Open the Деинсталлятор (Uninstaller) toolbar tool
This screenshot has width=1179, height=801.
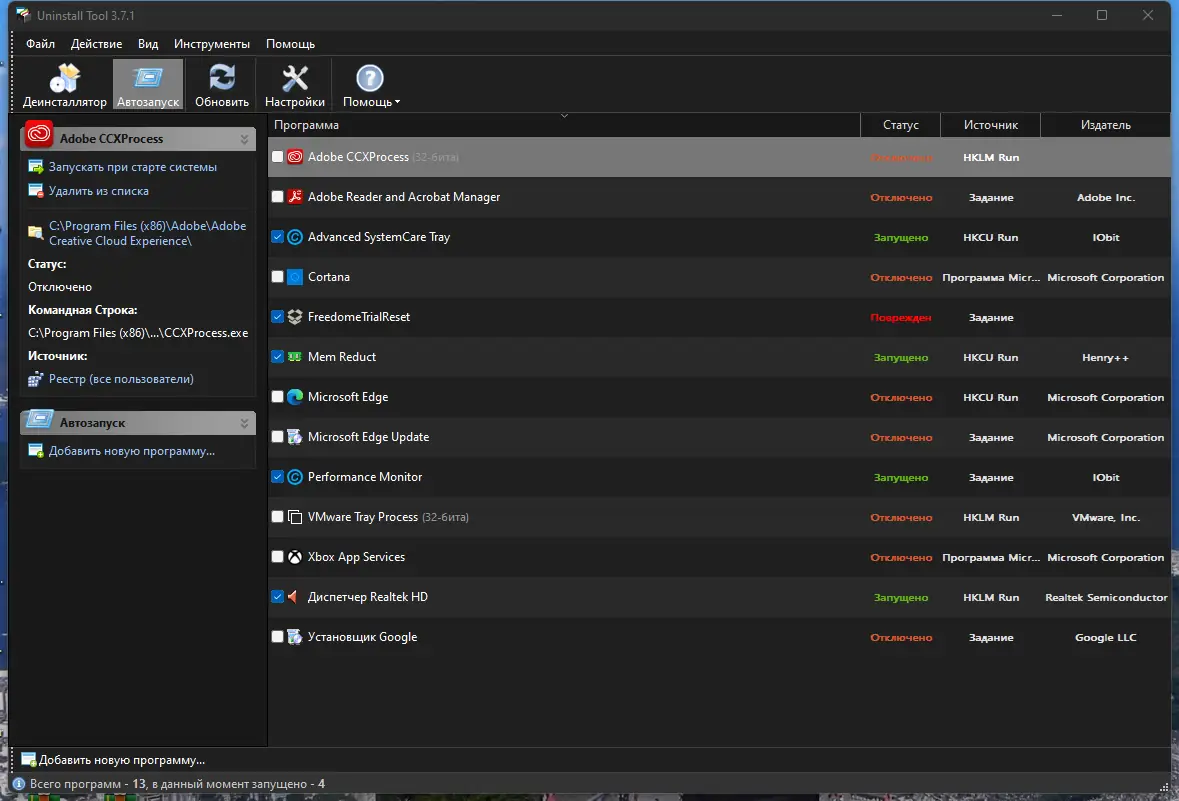pyautogui.click(x=65, y=85)
